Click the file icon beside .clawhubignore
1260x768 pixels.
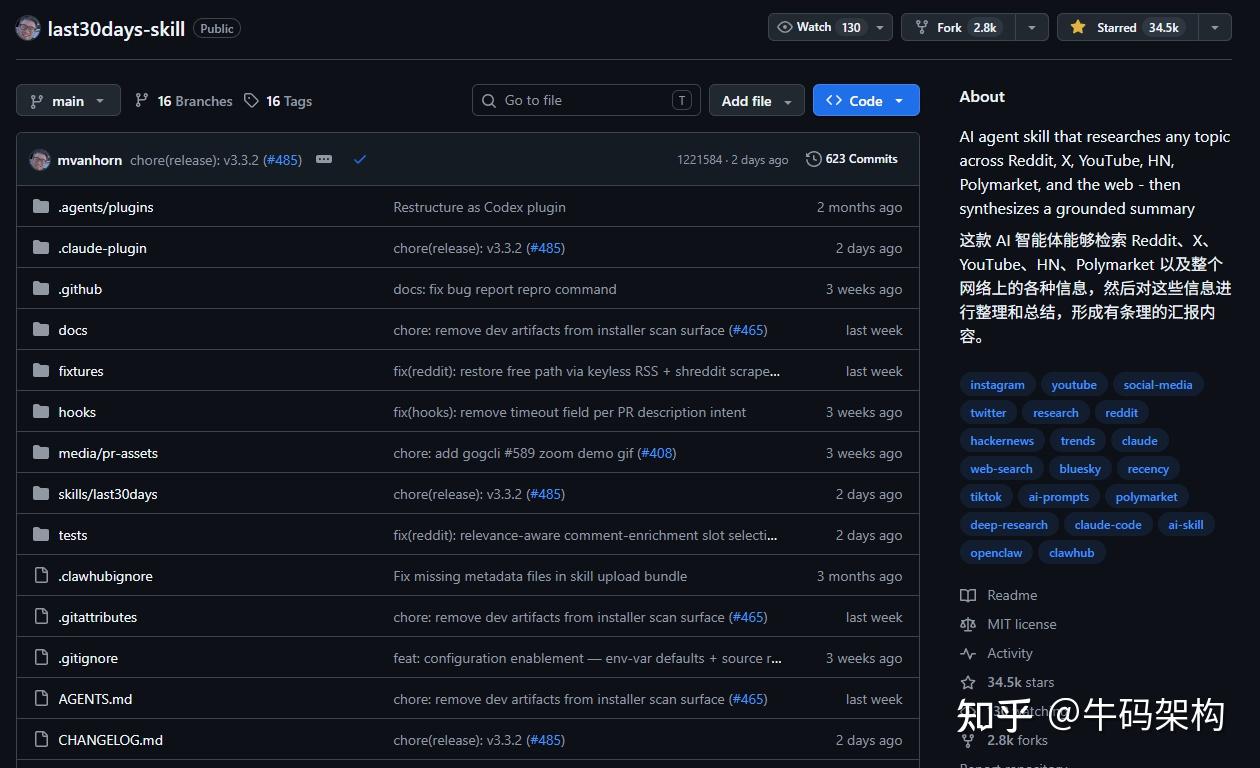41,575
